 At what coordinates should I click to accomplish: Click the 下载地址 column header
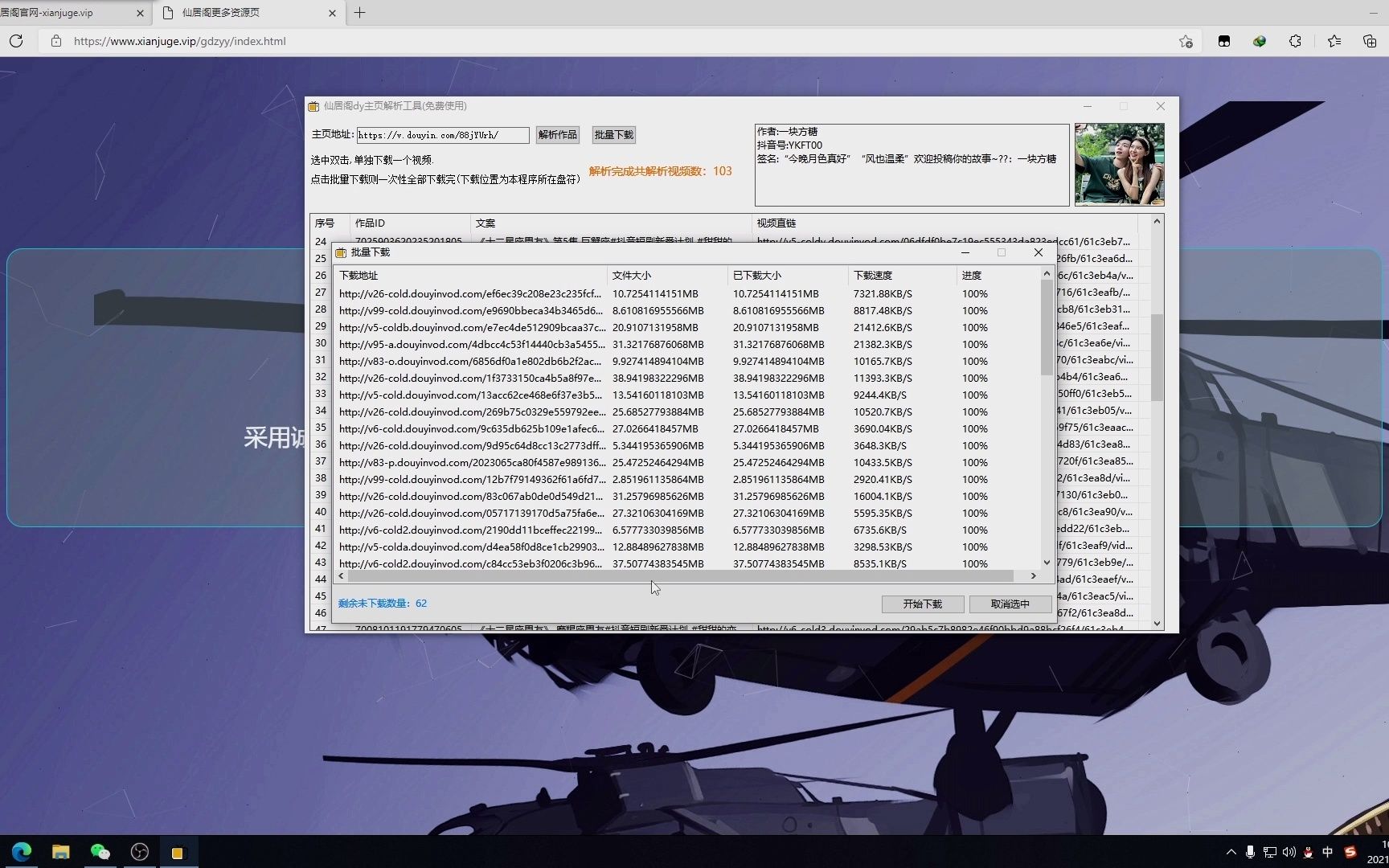[x=470, y=275]
